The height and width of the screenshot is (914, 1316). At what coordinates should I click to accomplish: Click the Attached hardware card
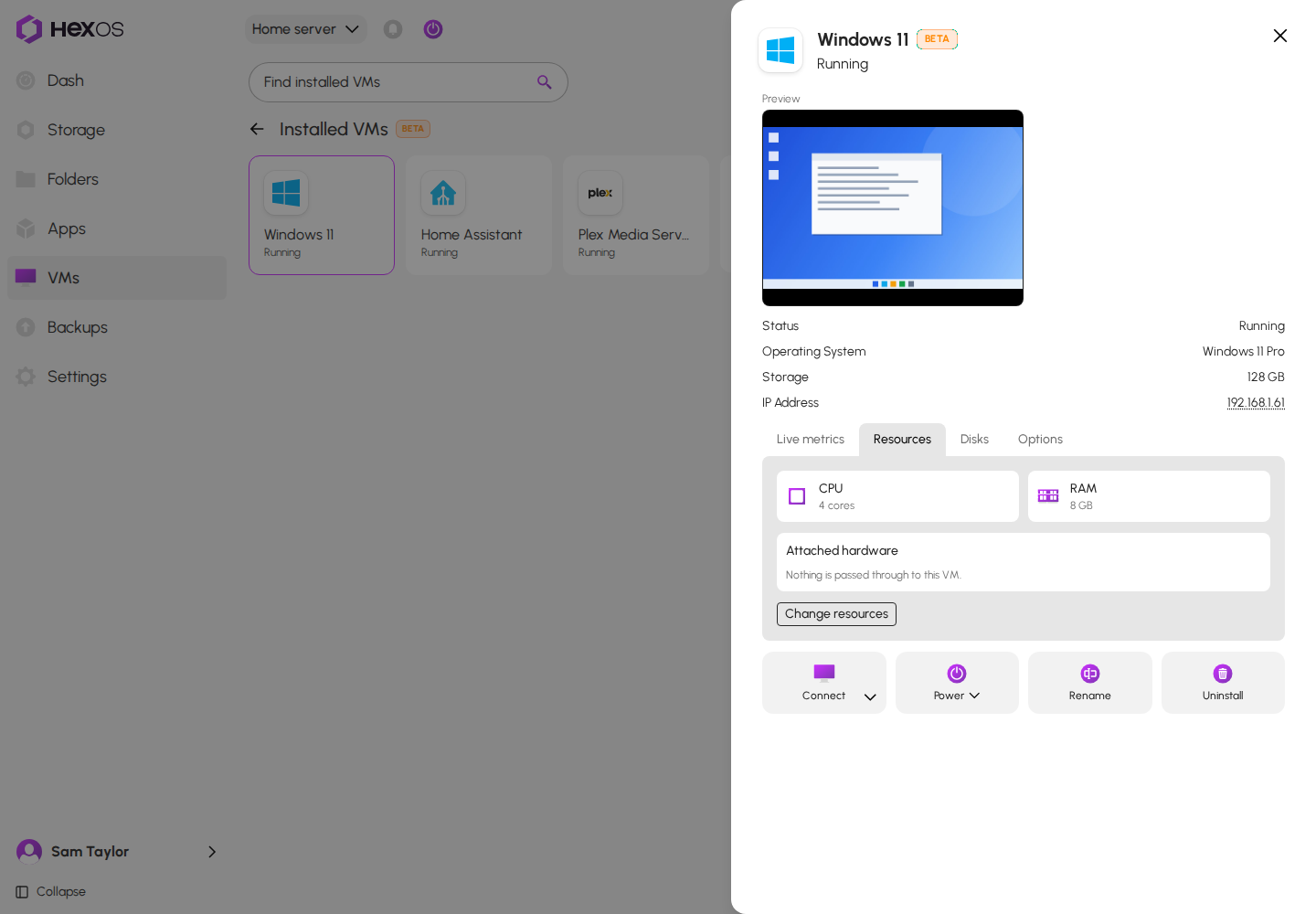coord(1024,562)
